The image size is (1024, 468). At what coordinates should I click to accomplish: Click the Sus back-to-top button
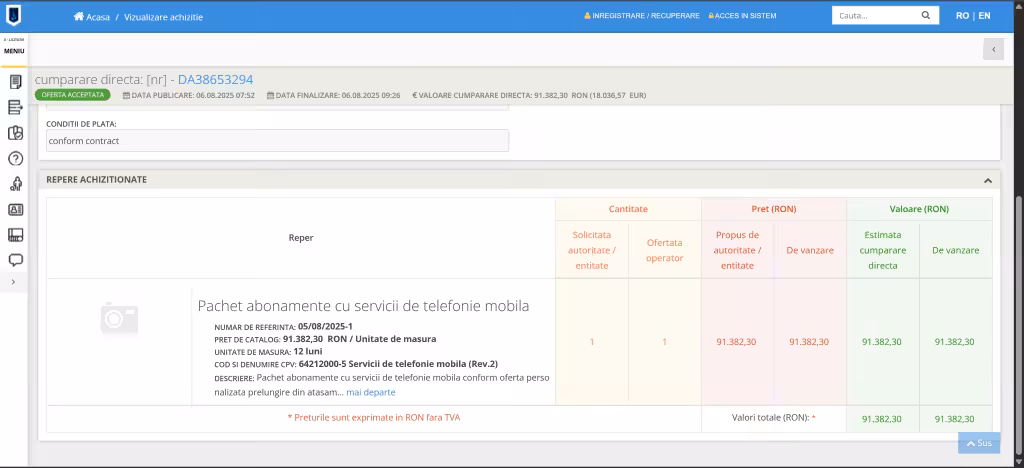(x=978, y=443)
